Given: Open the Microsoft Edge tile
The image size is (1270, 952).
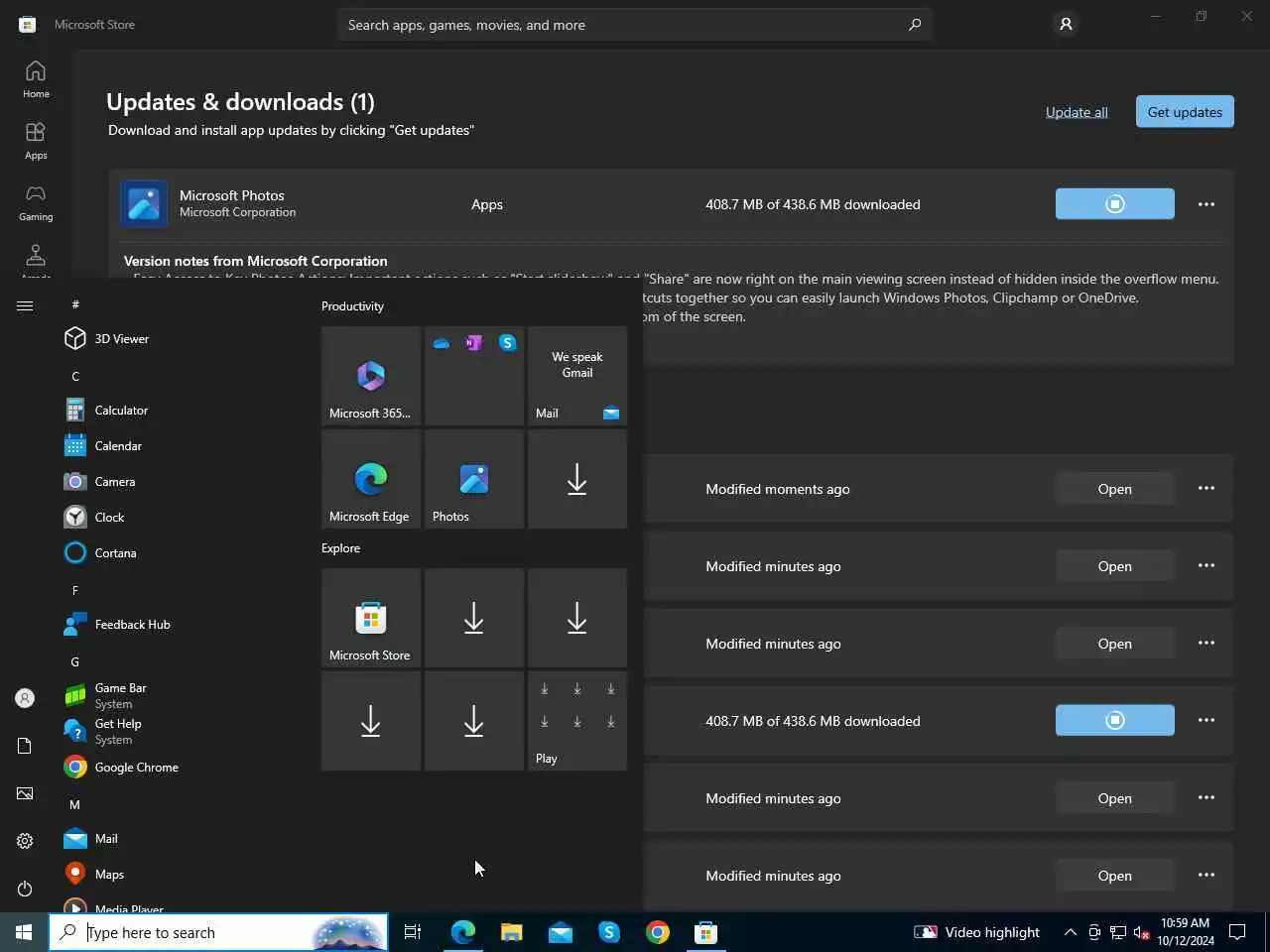Looking at the screenshot, I should click(x=371, y=479).
